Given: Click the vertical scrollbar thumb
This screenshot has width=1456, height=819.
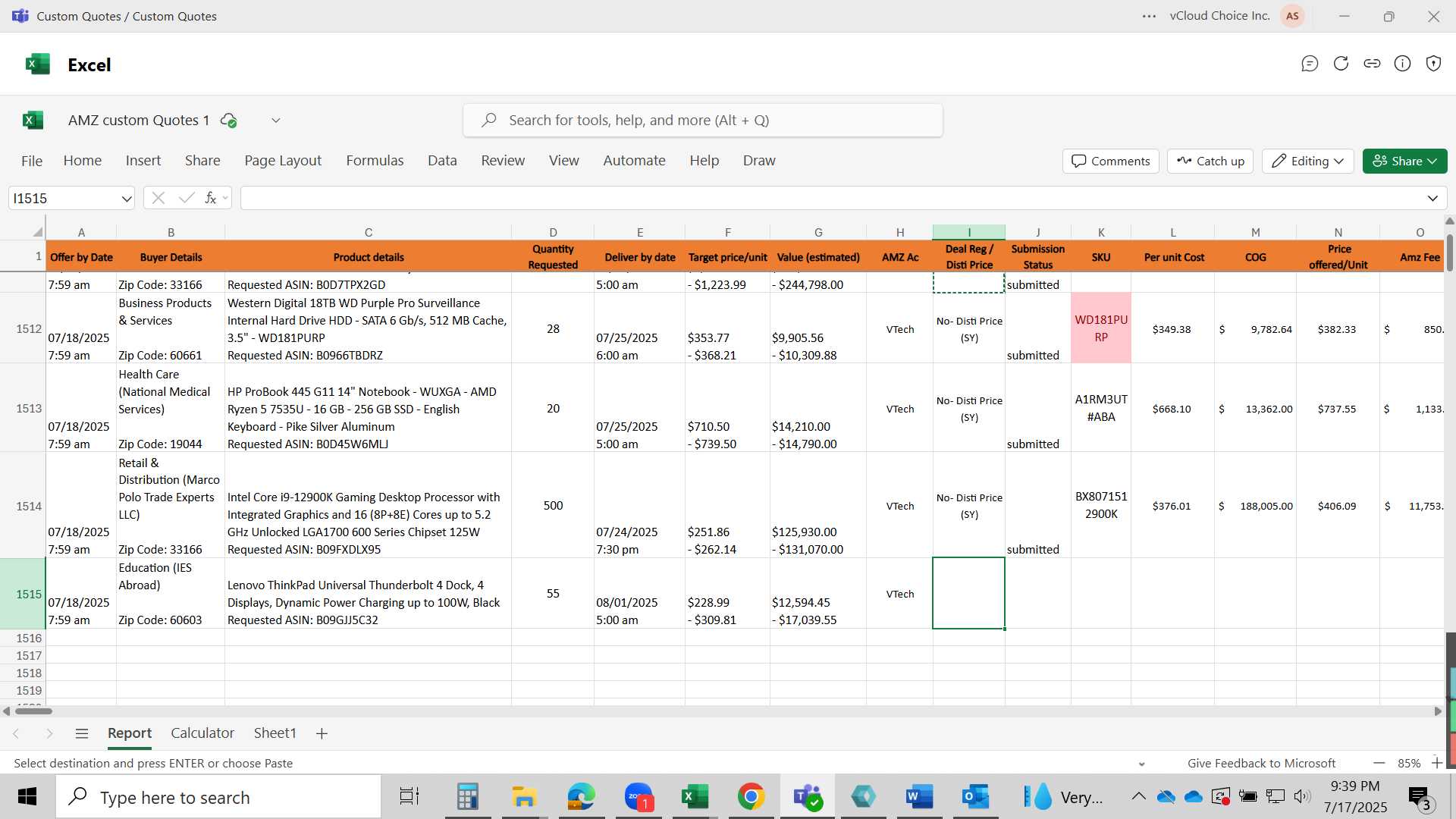Looking at the screenshot, I should click(x=1450, y=253).
